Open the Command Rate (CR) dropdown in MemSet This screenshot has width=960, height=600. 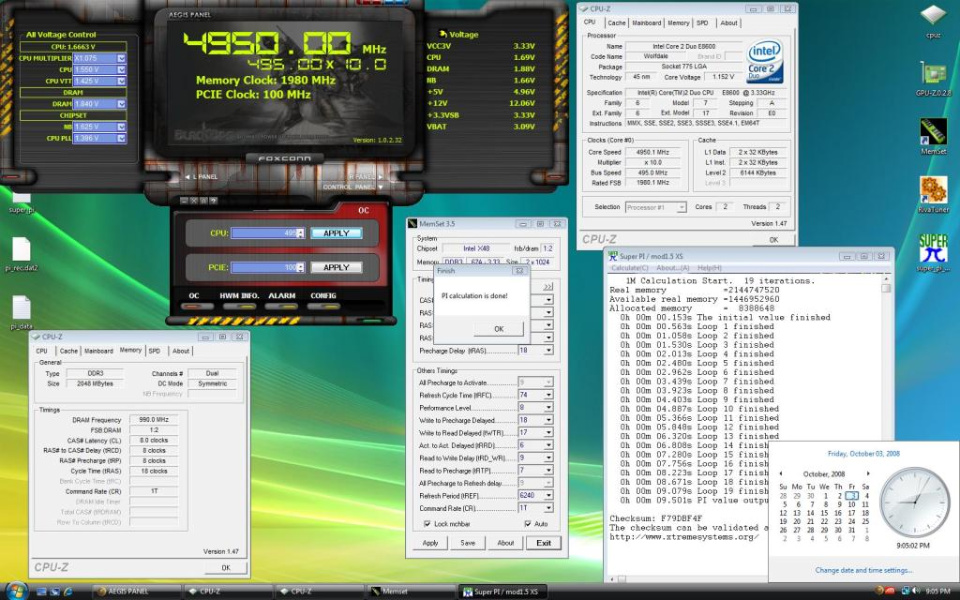pyautogui.click(x=548, y=508)
